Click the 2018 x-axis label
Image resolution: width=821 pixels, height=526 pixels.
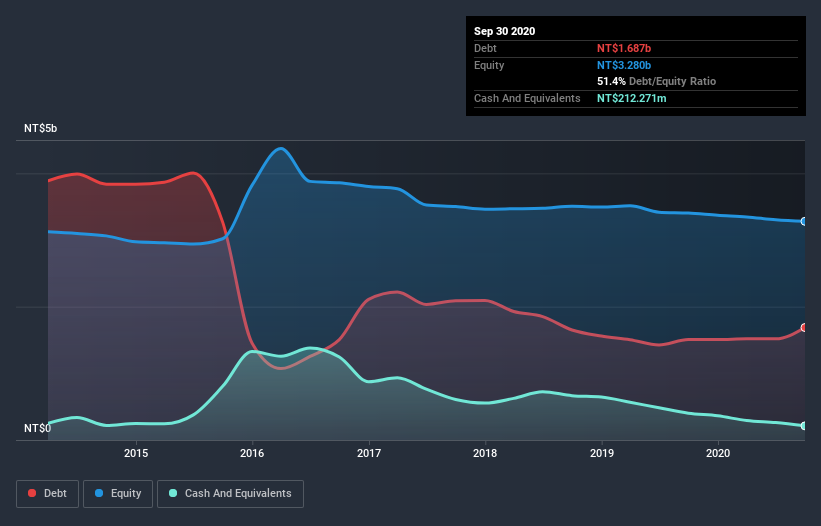pyautogui.click(x=485, y=453)
